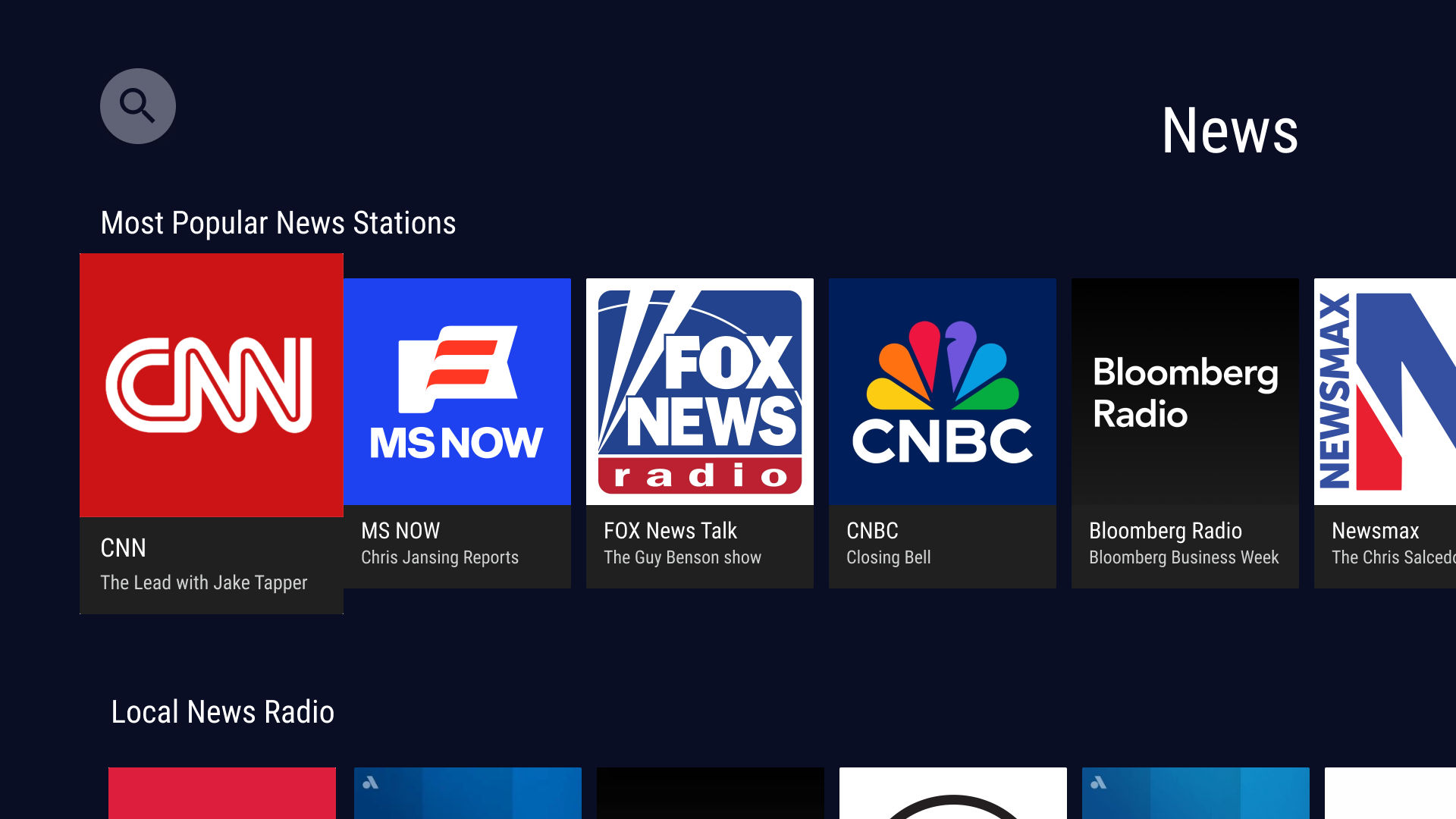Select the second local station blue tile
Image resolution: width=1456 pixels, height=819 pixels.
coord(467,792)
